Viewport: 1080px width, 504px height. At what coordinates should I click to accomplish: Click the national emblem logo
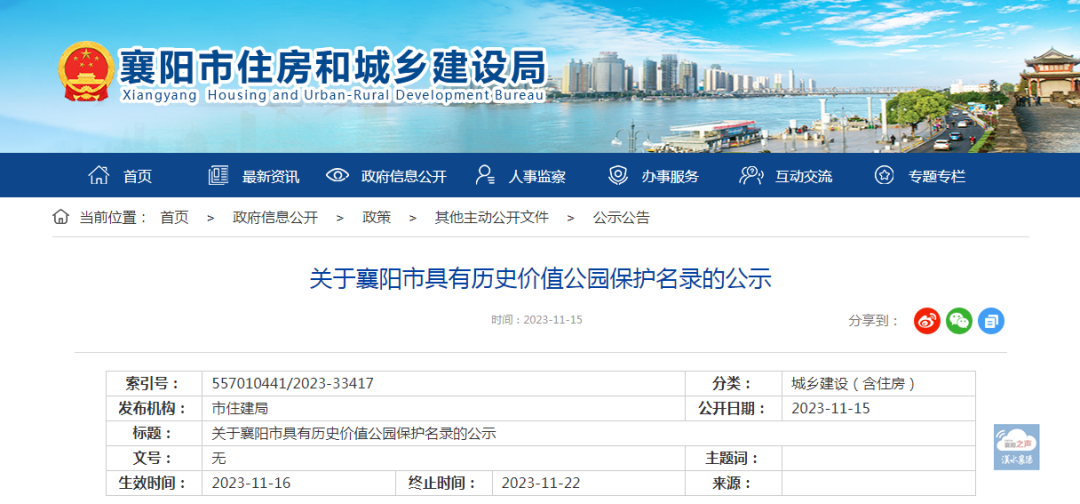pos(86,72)
